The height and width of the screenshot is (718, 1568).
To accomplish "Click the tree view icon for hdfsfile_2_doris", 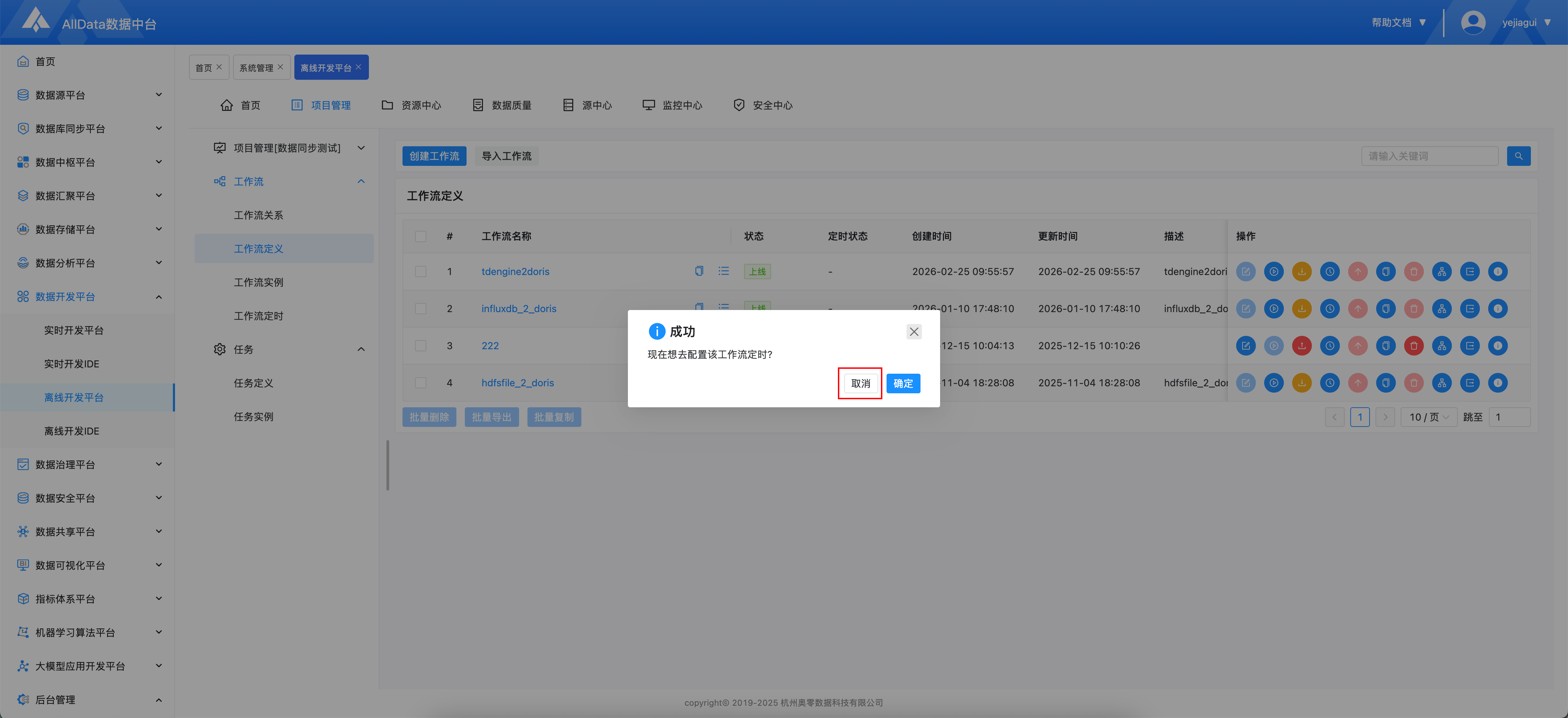I will pyautogui.click(x=1441, y=383).
